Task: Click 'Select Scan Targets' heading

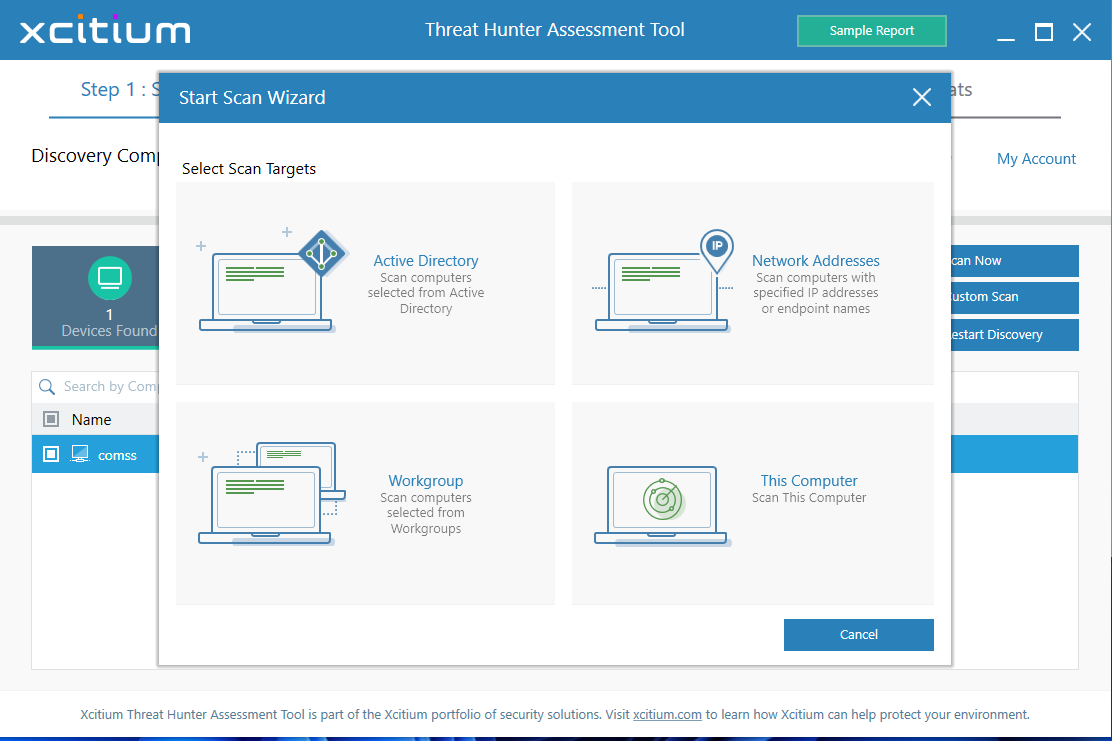Action: click(x=249, y=169)
